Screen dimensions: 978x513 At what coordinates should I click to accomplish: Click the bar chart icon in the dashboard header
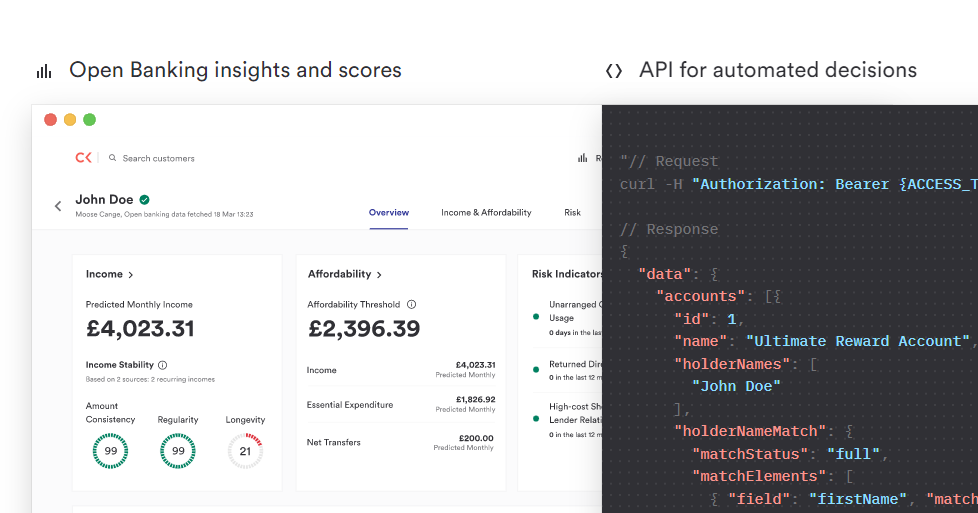point(583,158)
